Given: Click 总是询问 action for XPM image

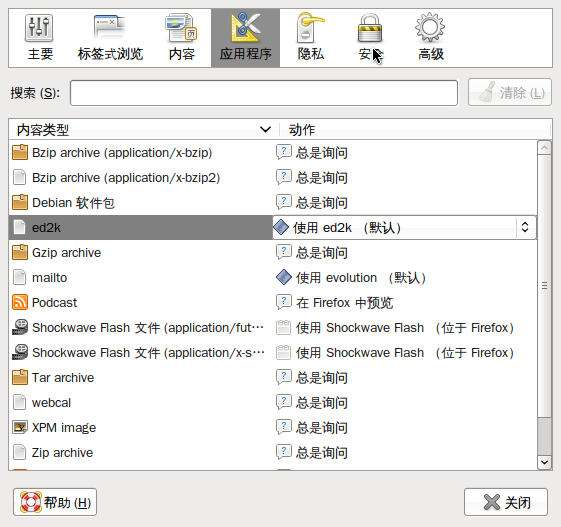Looking at the screenshot, I should click(x=322, y=428).
